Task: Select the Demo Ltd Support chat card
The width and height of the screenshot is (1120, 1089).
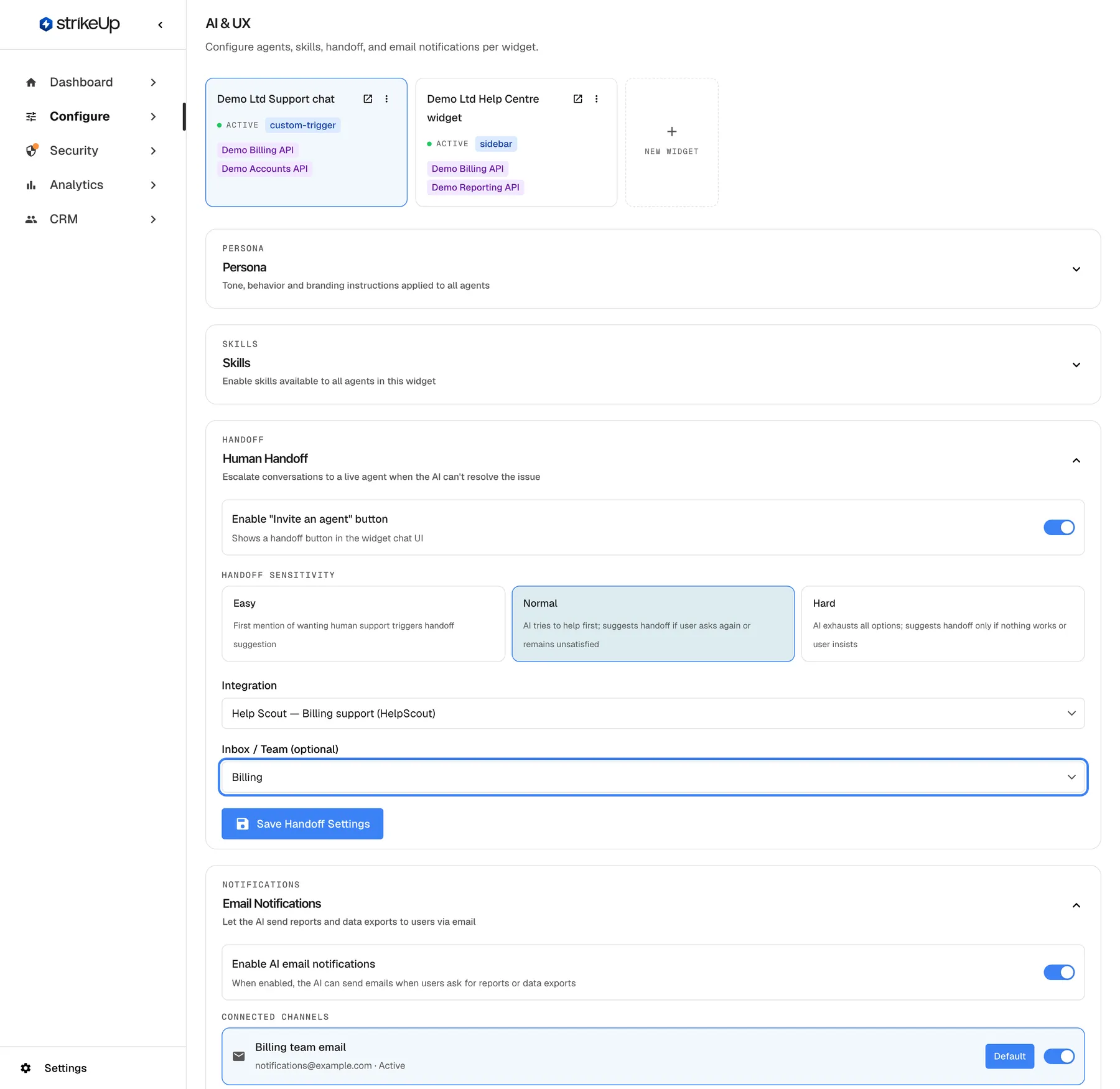Action: coord(306,142)
